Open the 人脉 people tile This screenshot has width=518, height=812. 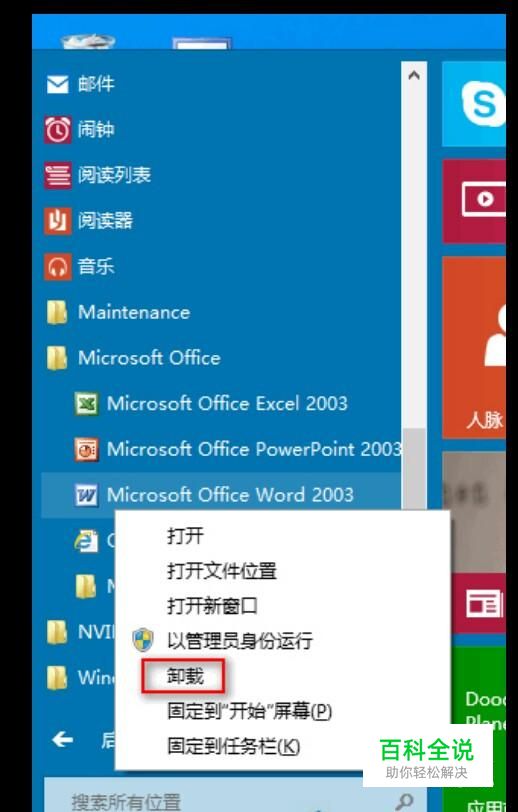tap(474, 347)
